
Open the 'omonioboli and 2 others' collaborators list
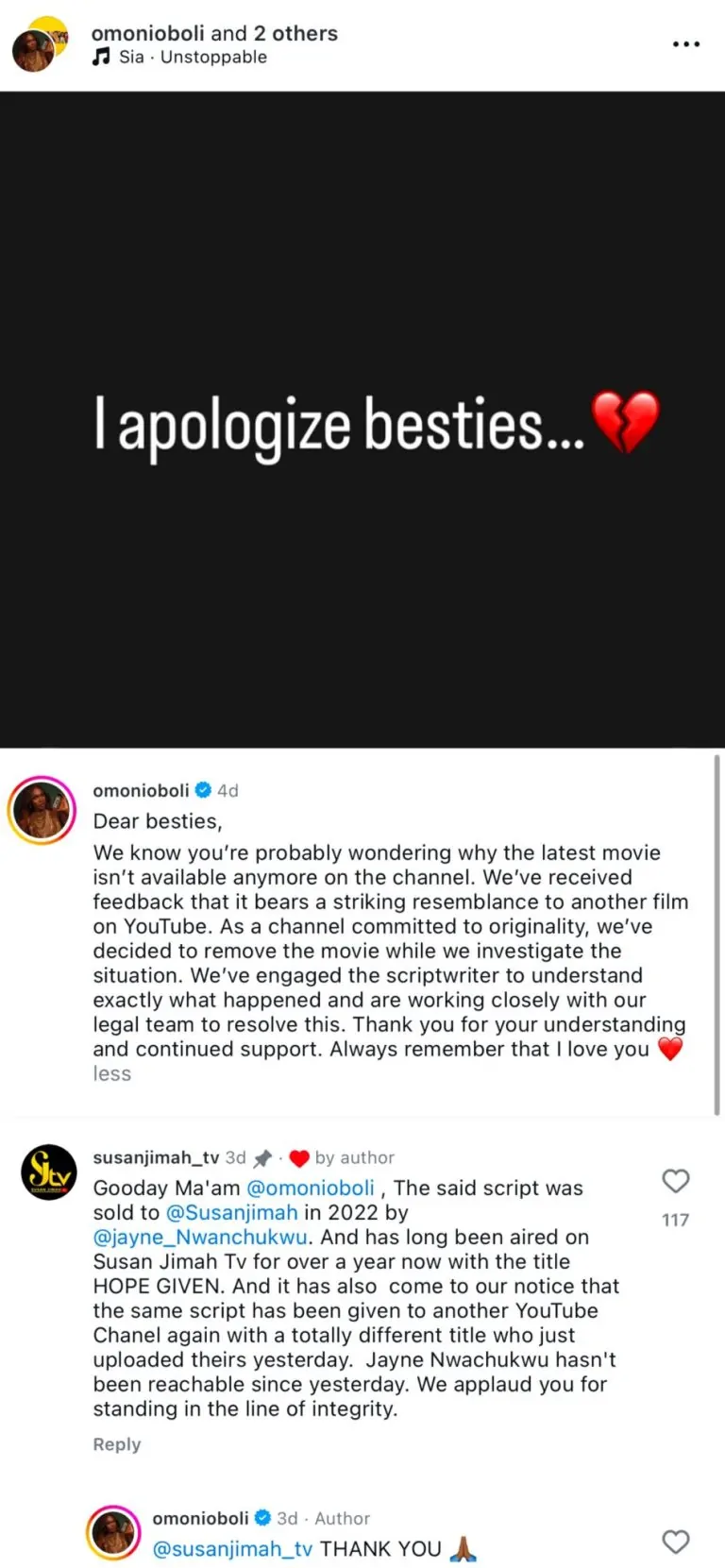(x=214, y=33)
